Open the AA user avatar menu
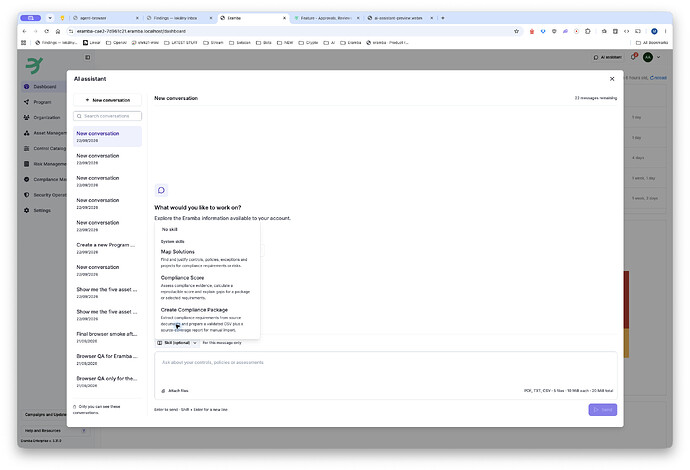The image size is (690, 470). click(648, 57)
